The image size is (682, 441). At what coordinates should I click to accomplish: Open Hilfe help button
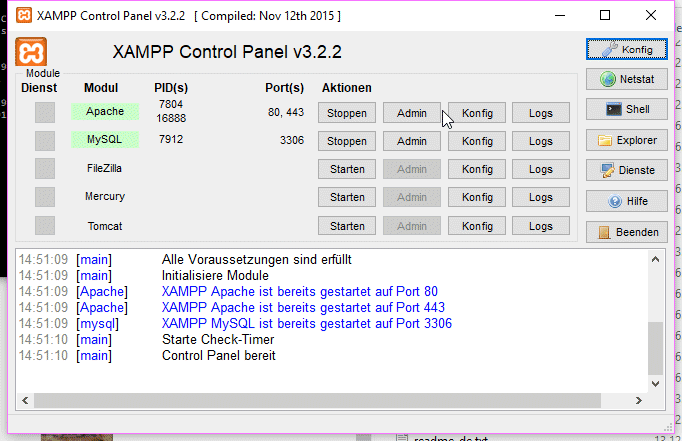click(x=626, y=201)
